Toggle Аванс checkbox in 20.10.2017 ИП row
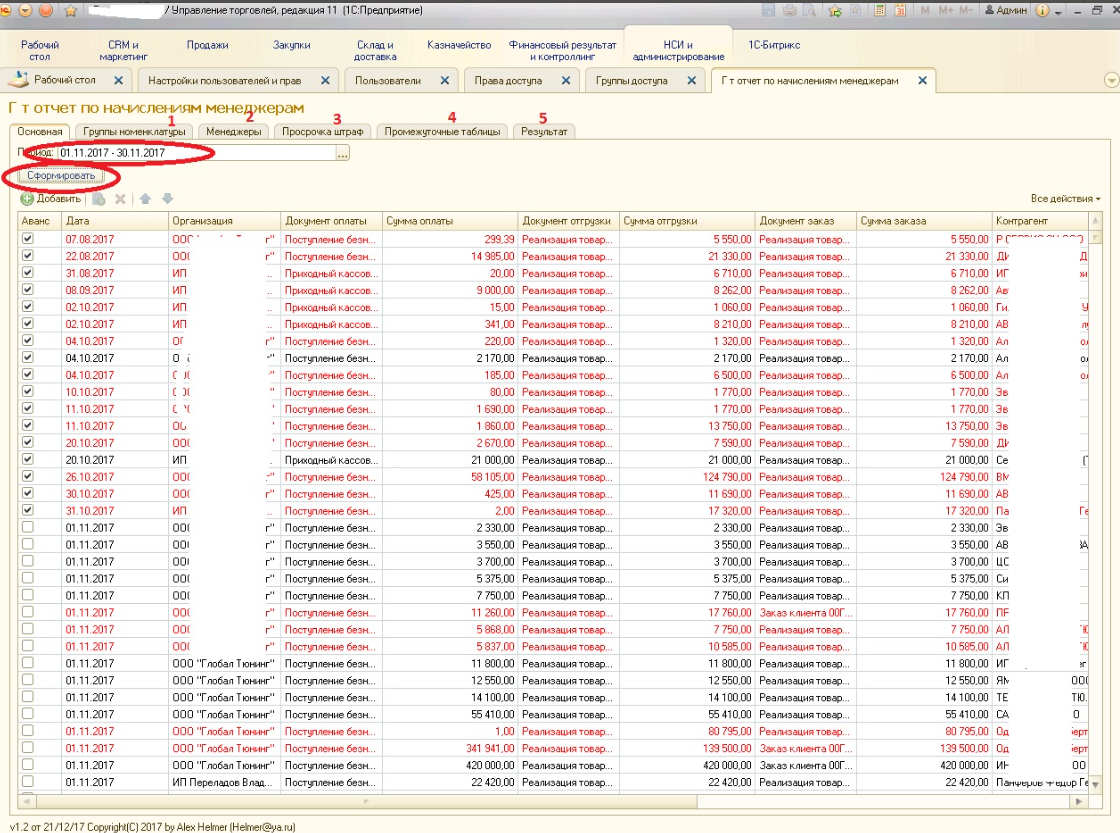The height and width of the screenshot is (833, 1120). [27, 459]
